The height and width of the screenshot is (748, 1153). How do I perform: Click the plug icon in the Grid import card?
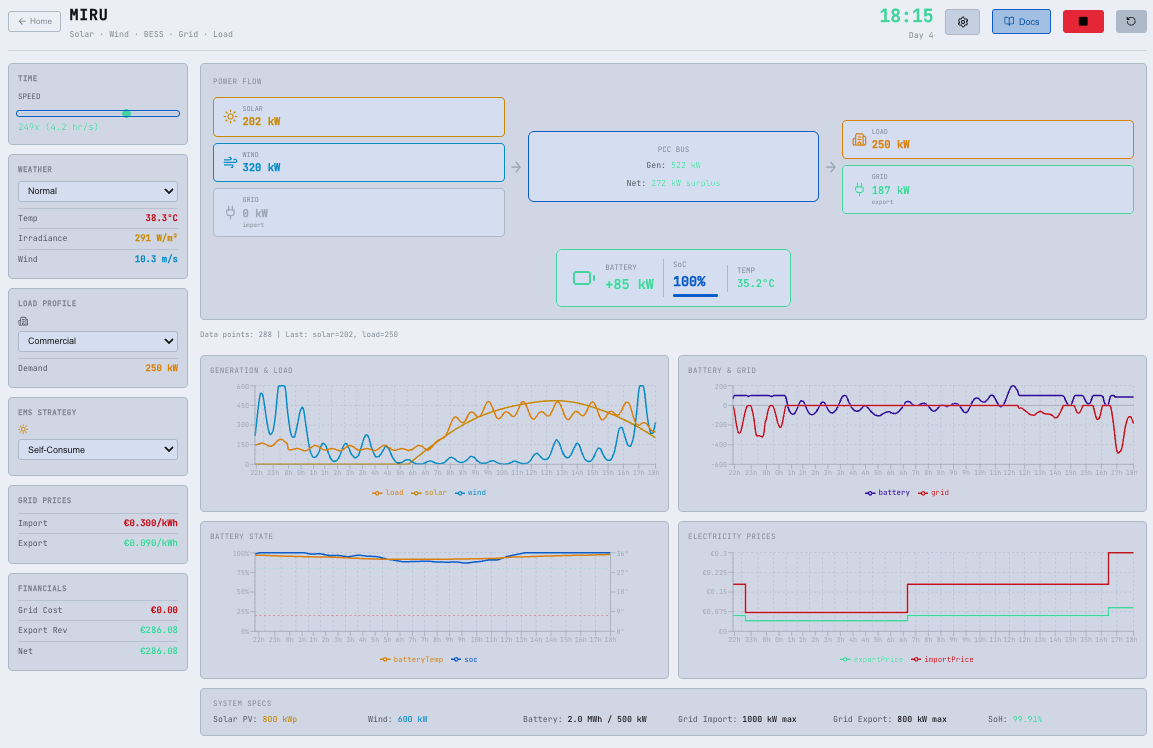point(230,213)
